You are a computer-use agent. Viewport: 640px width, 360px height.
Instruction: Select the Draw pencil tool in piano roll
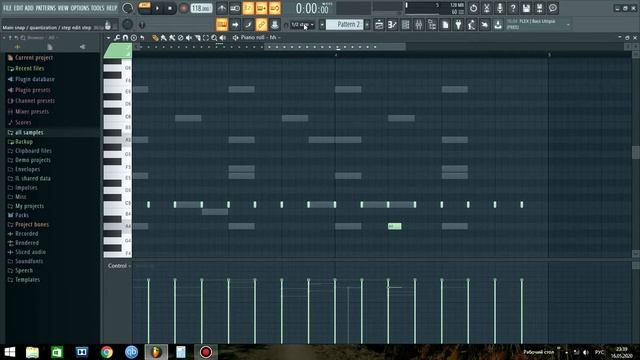pos(155,38)
